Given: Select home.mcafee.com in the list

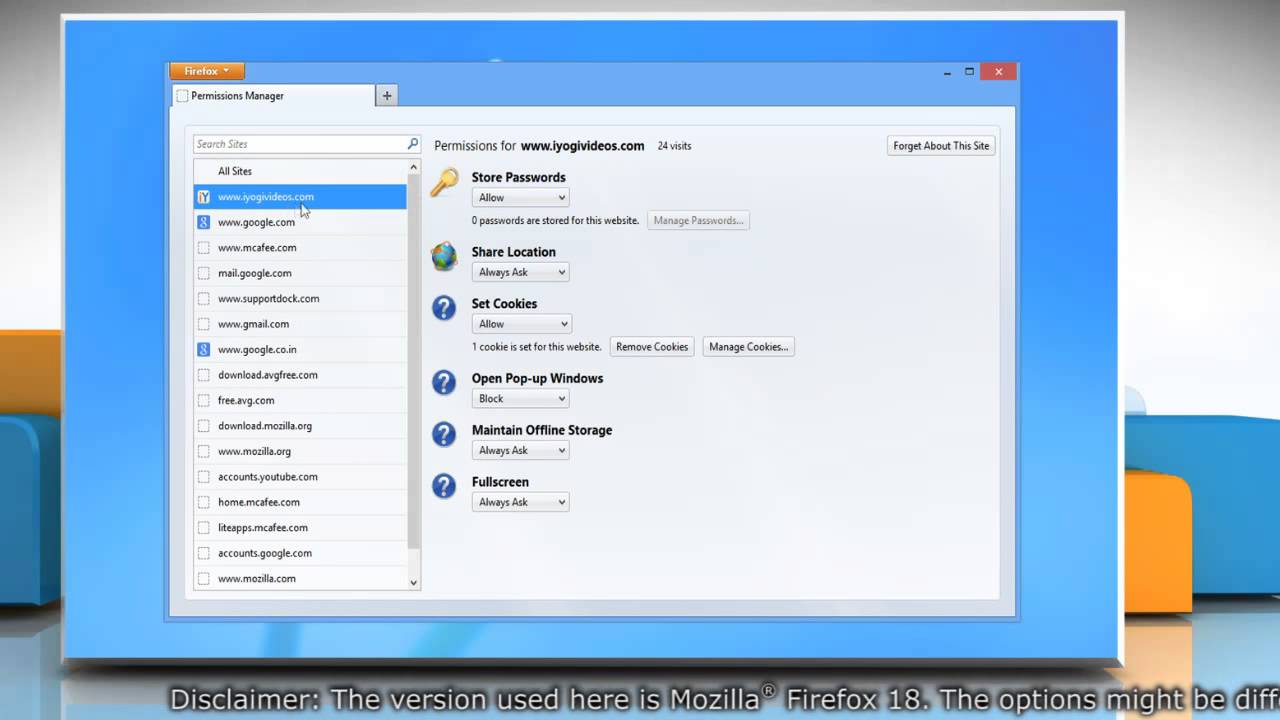Looking at the screenshot, I should click(300, 502).
